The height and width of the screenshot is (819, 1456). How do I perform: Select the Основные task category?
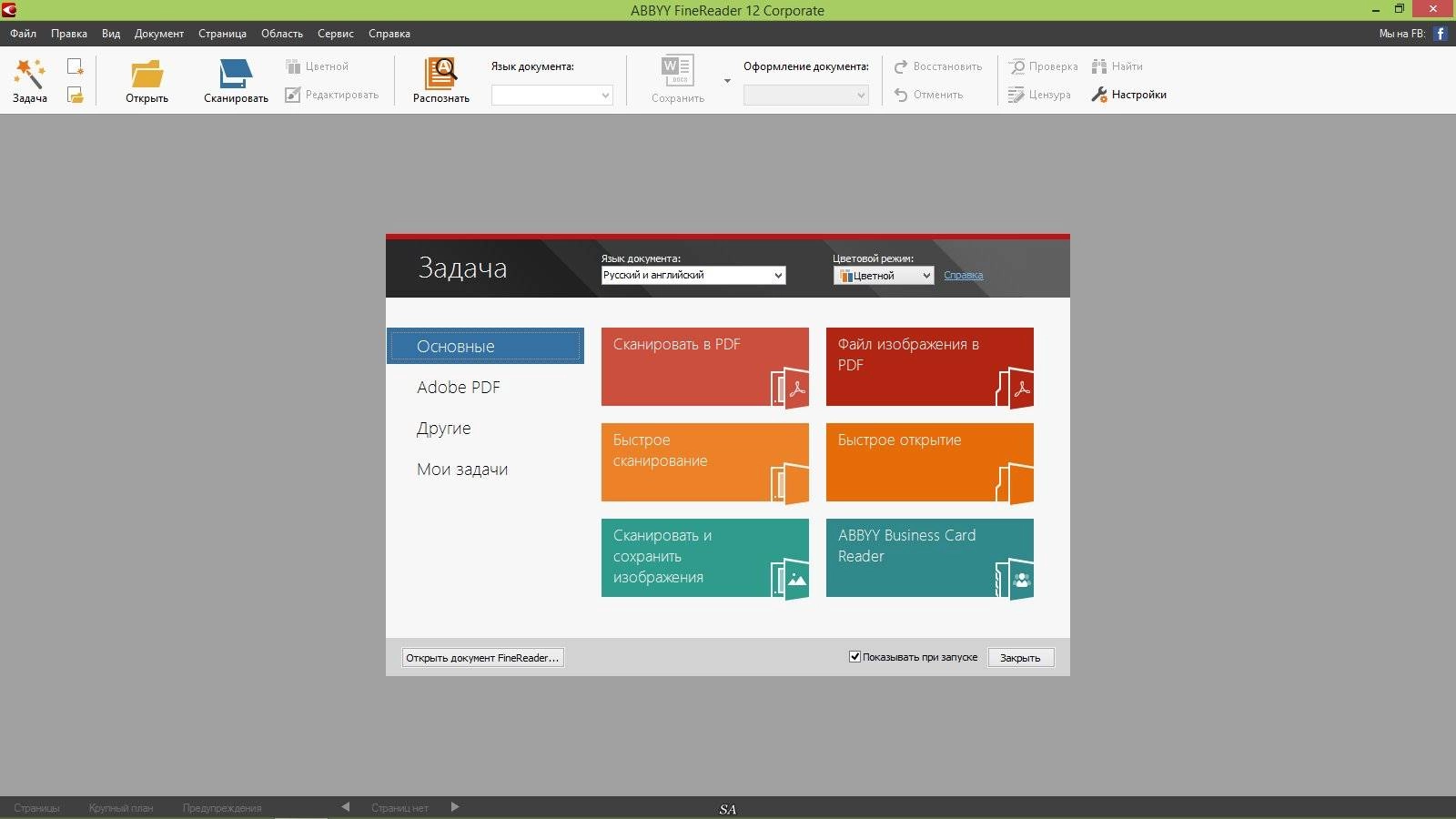tap(486, 346)
